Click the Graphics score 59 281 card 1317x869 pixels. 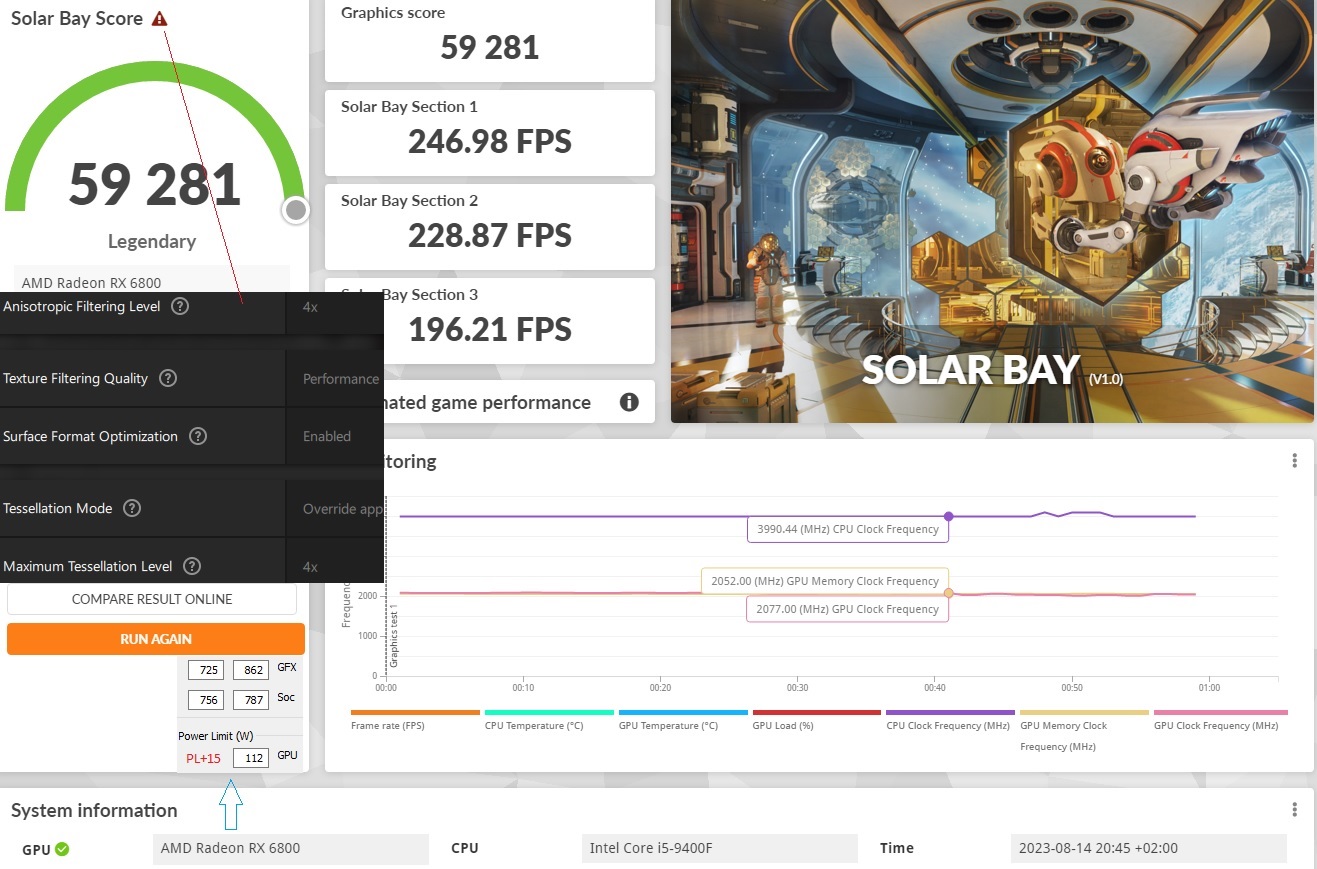[490, 39]
